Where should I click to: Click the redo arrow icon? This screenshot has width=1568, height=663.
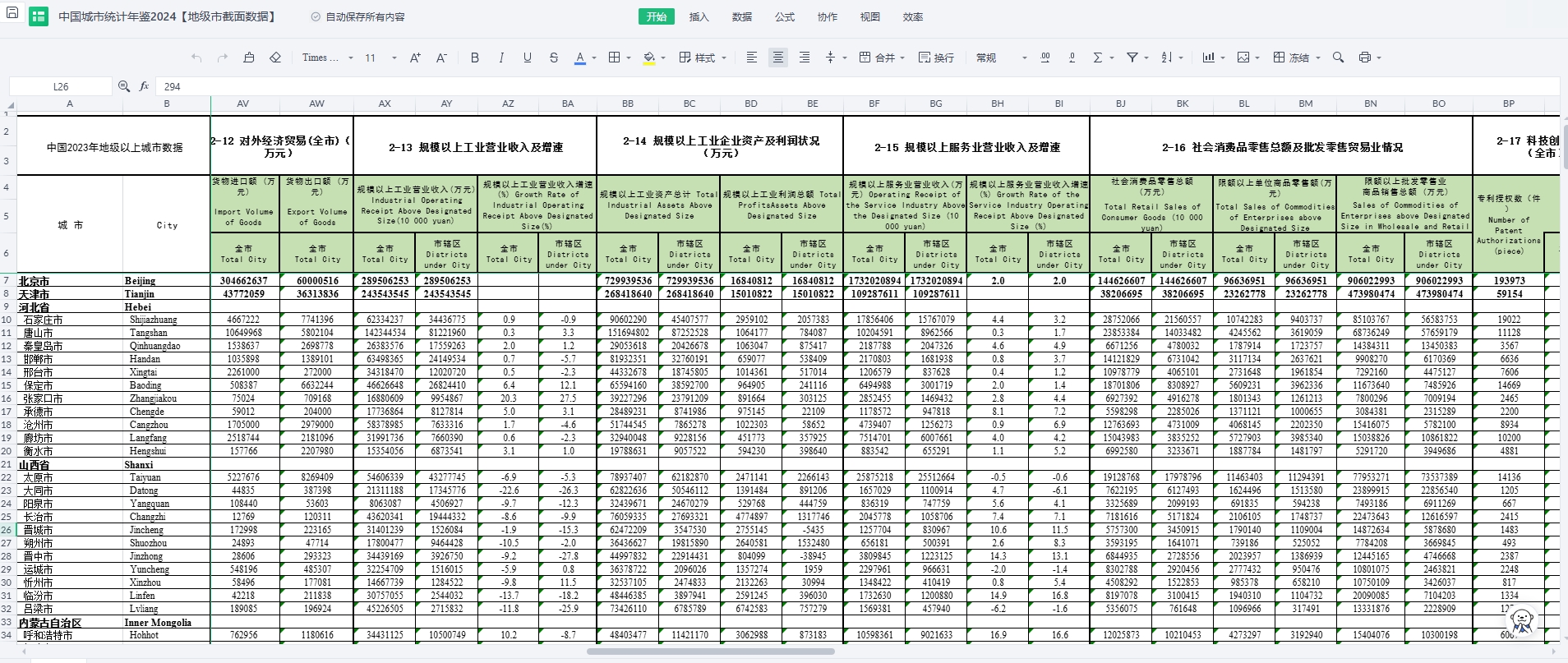[x=223, y=58]
